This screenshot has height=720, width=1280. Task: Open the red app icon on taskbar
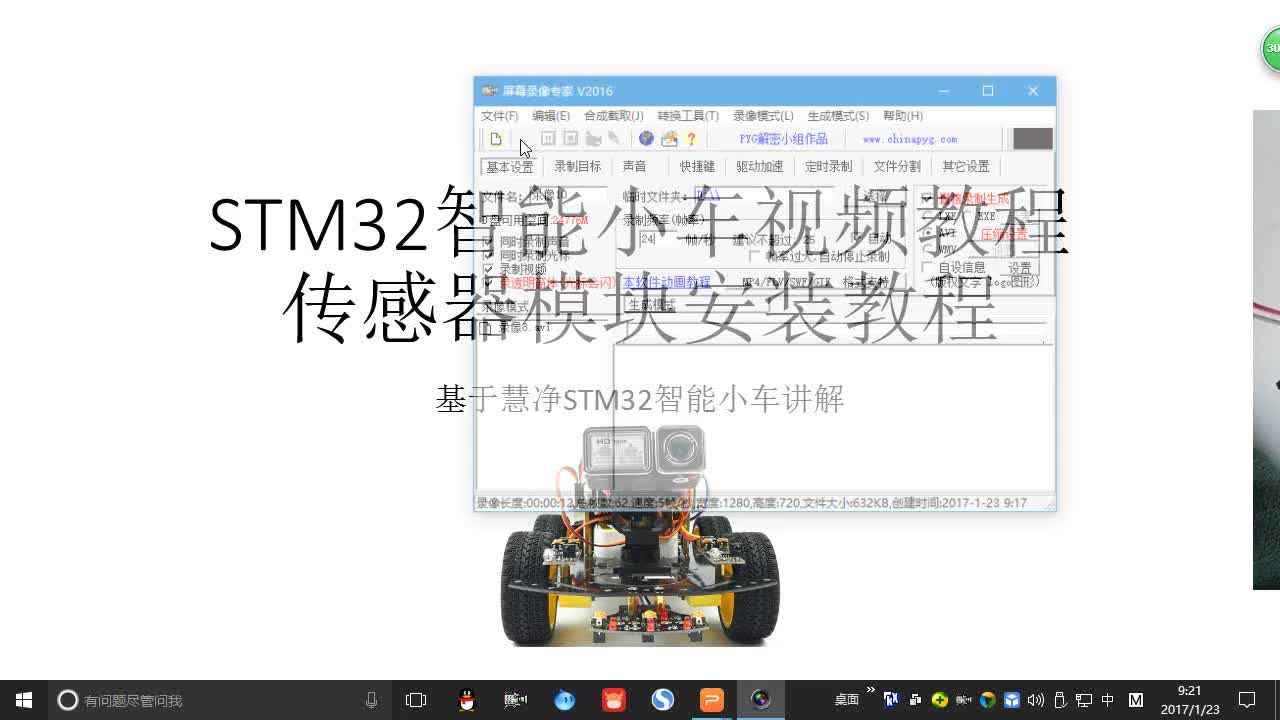pyautogui.click(x=614, y=700)
